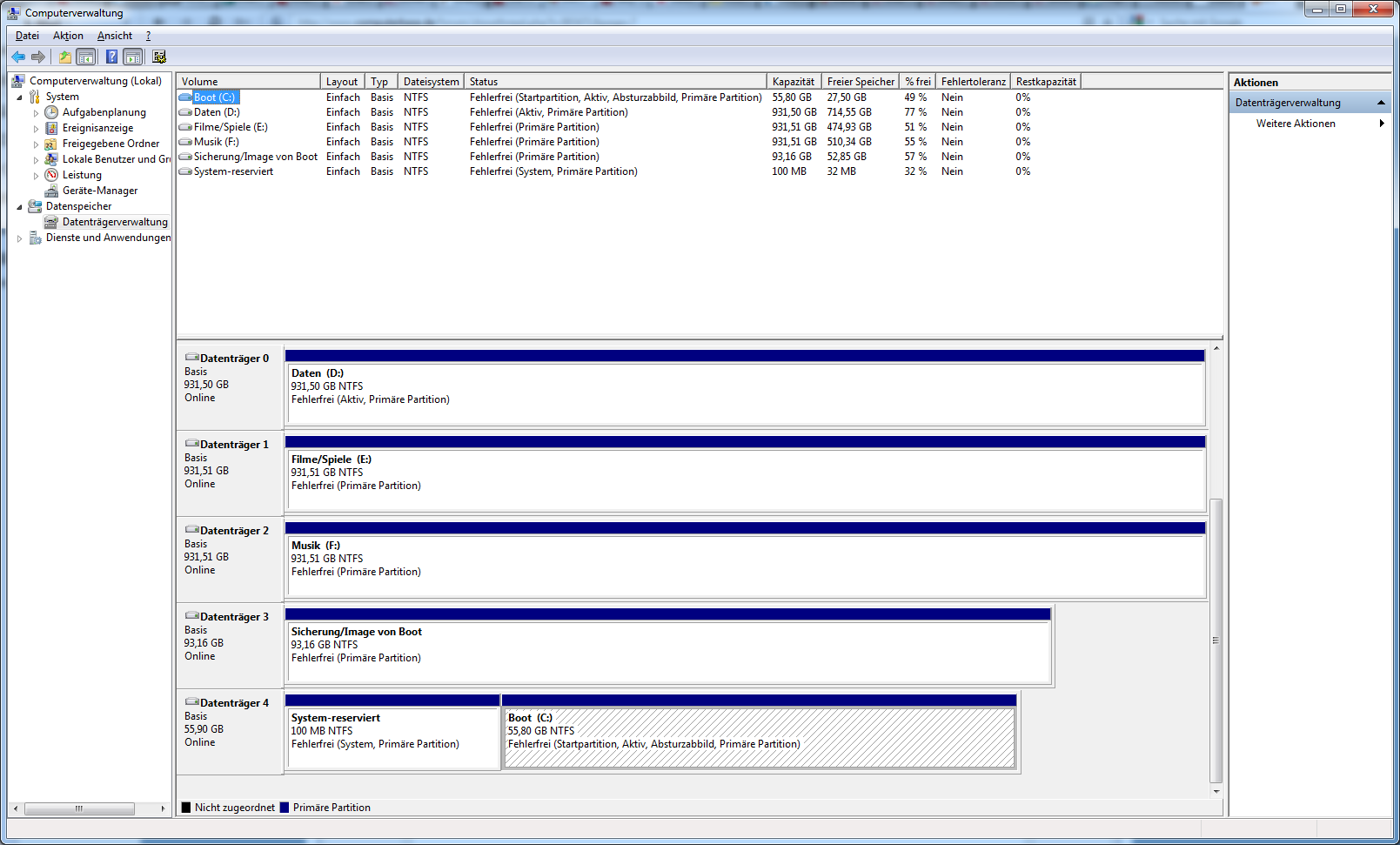Select the Daten (D:) partition block
Screen dimensions: 1400x845
click(745, 387)
